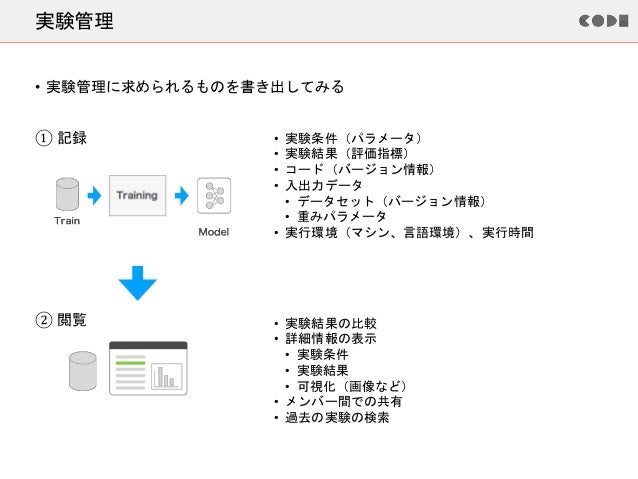
Task: Click the blue arrow between Train and Training
Action: (x=94, y=195)
